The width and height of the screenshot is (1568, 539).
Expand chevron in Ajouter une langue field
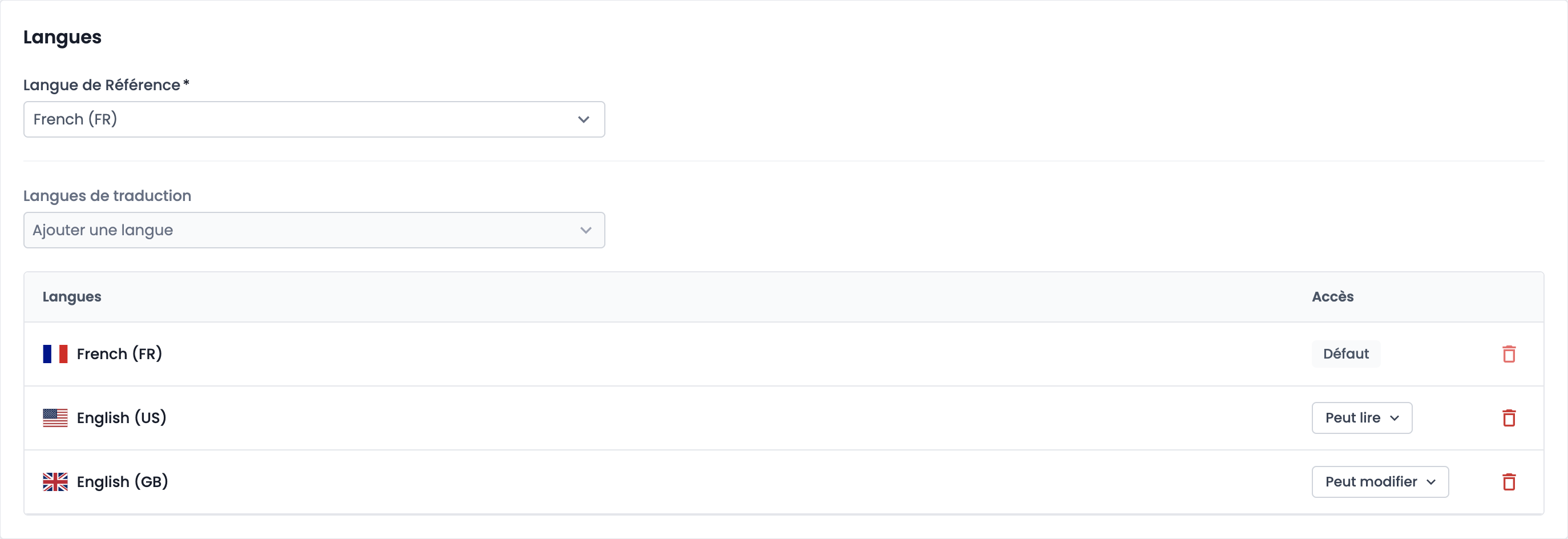pos(585,230)
